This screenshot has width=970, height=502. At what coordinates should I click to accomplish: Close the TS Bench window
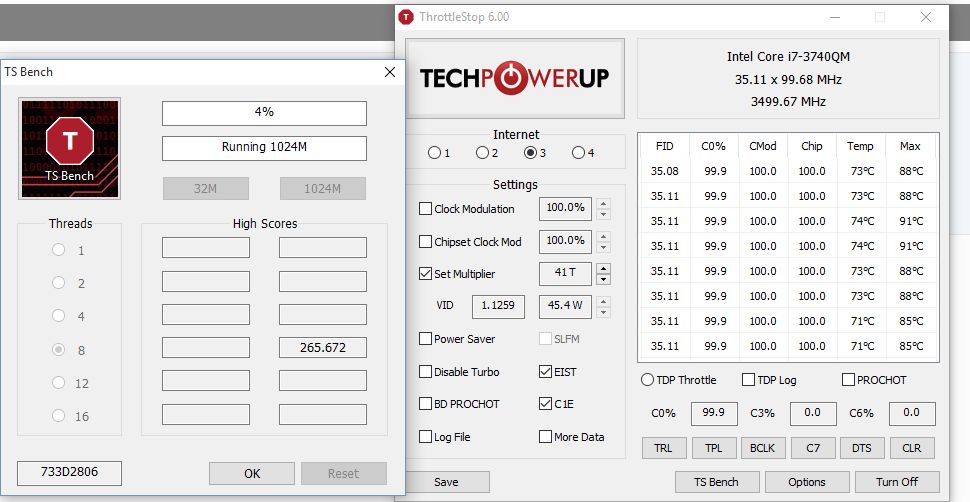[x=390, y=72]
